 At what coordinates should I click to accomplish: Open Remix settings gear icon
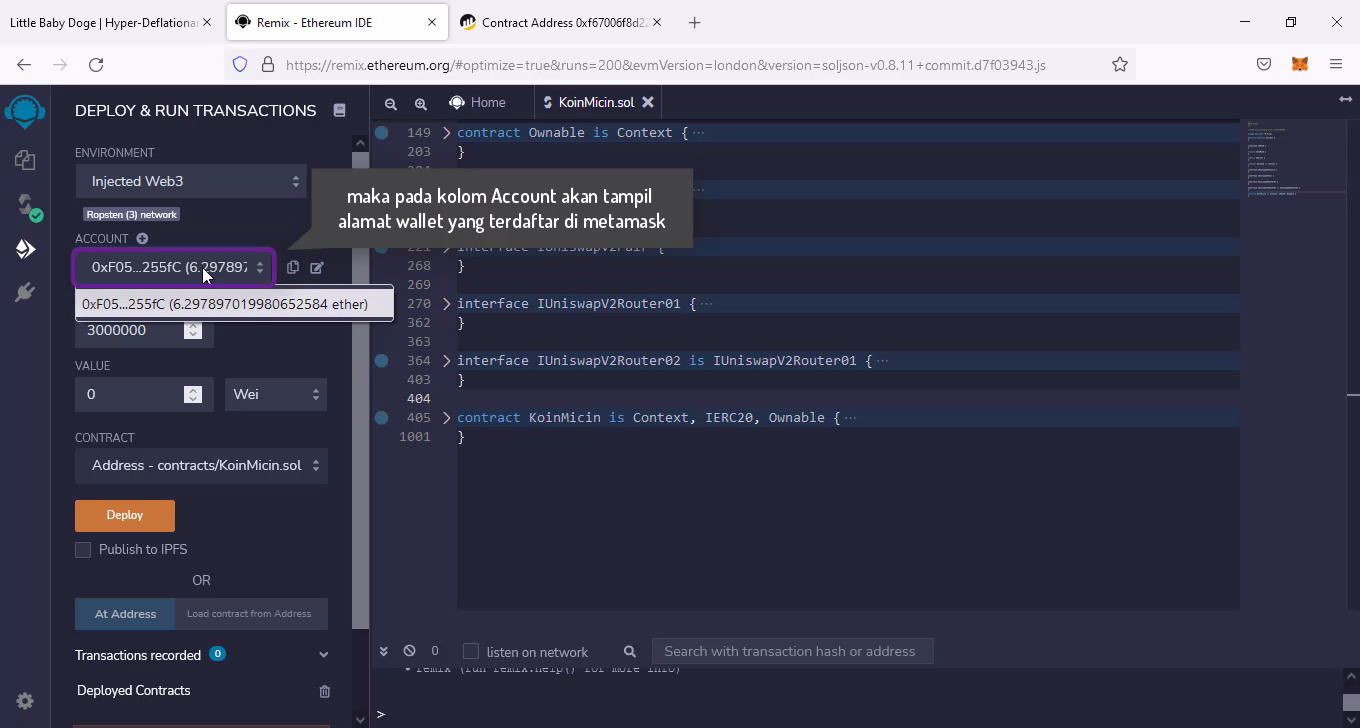pyautogui.click(x=25, y=701)
